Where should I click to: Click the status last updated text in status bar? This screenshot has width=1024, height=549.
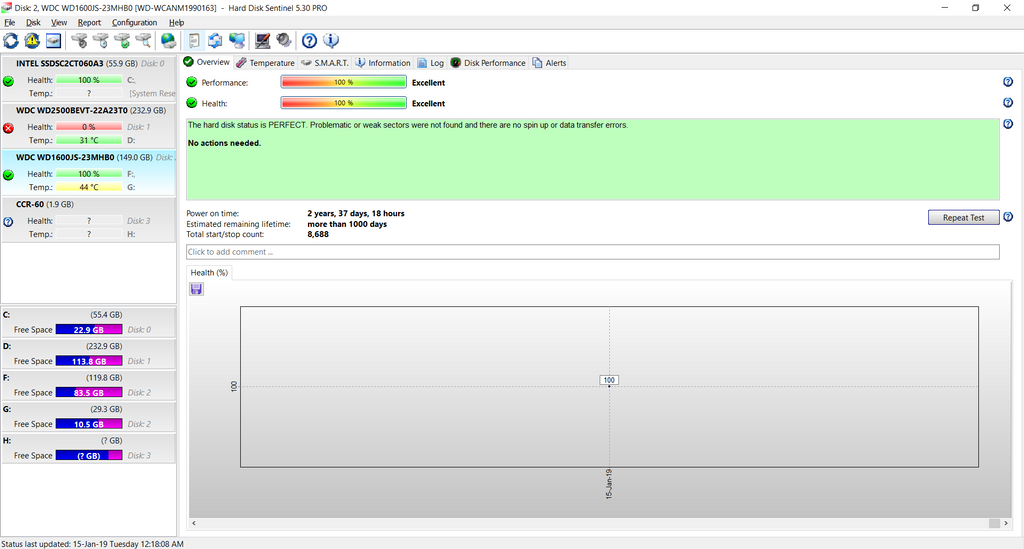coord(92,544)
